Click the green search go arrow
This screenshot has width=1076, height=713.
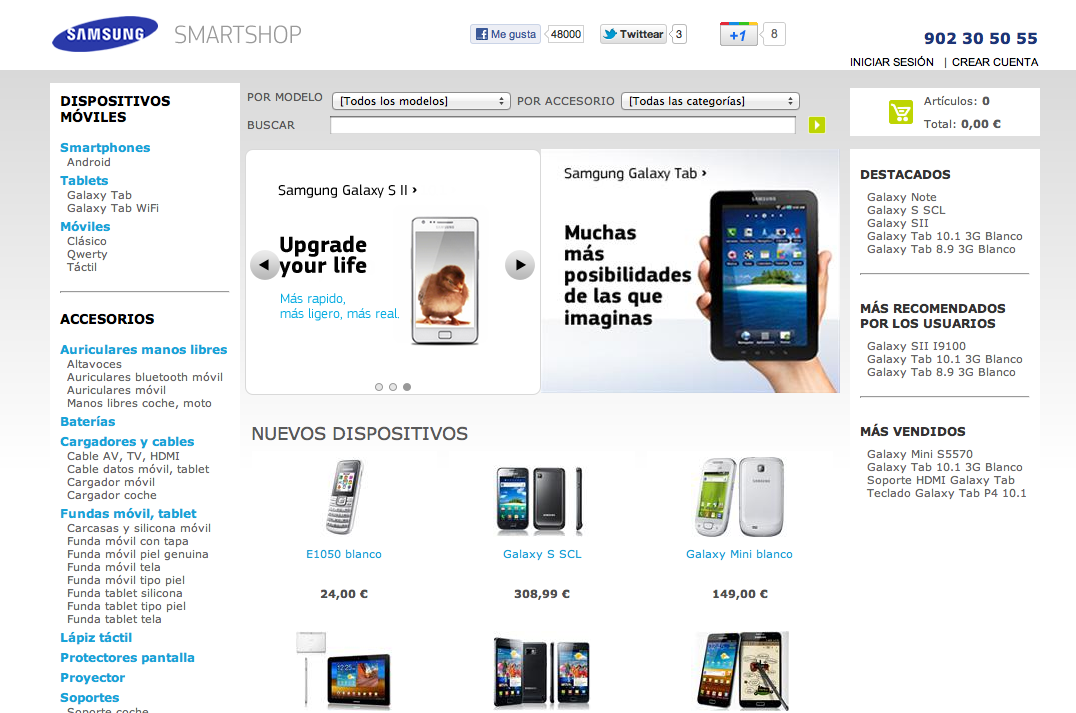[817, 125]
